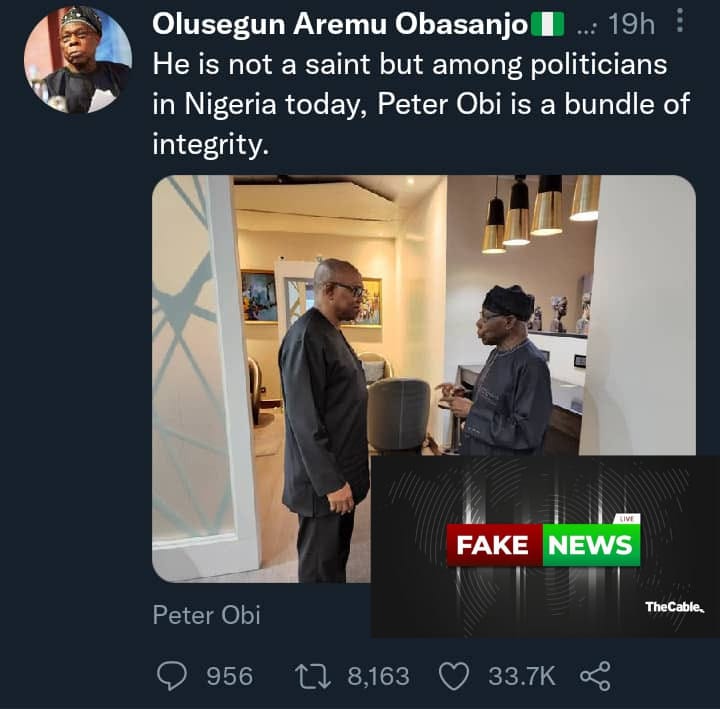Tap the retweet arrows icon
The image size is (720, 709).
pos(313,677)
